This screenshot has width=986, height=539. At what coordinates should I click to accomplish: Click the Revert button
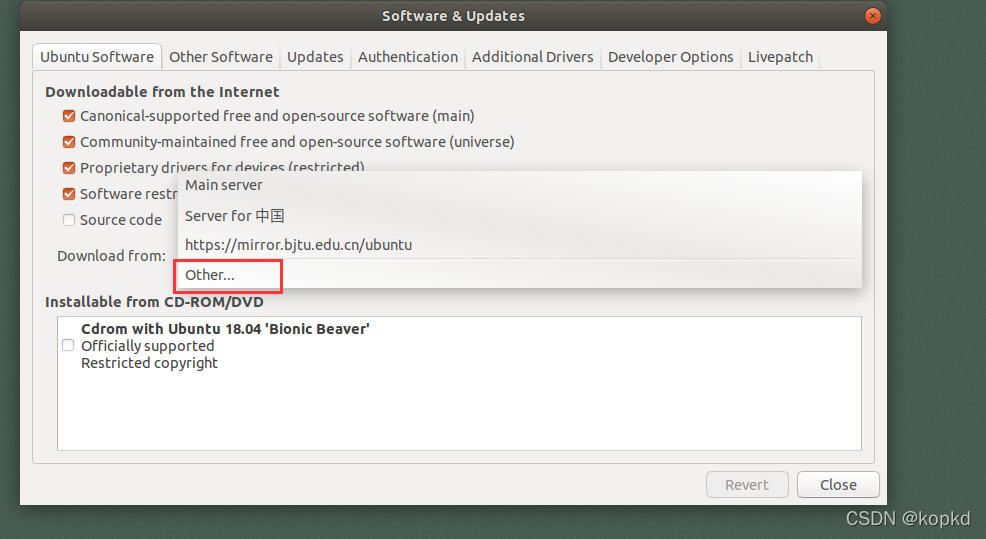click(x=746, y=485)
